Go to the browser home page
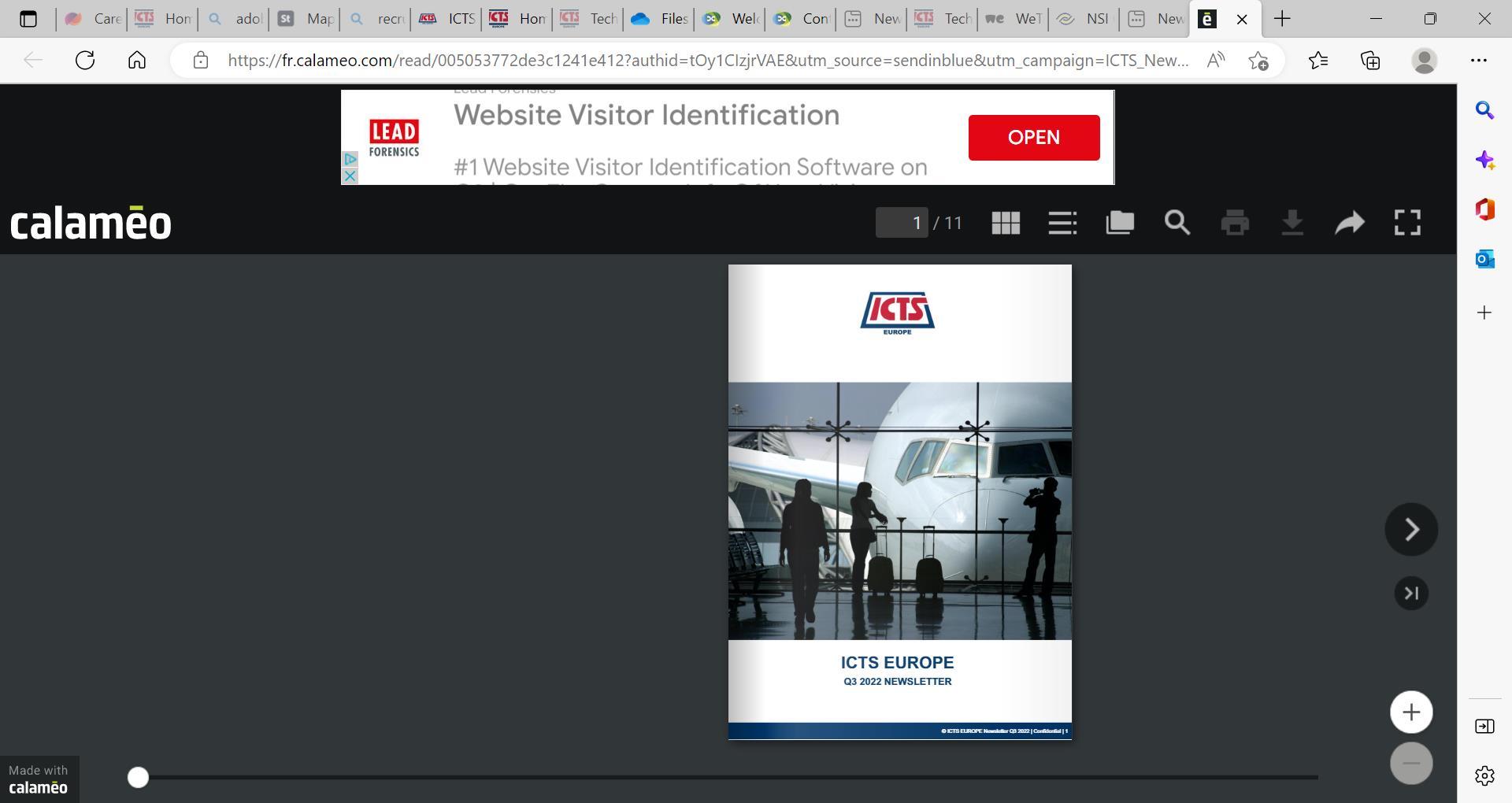This screenshot has width=1512, height=803. point(137,61)
